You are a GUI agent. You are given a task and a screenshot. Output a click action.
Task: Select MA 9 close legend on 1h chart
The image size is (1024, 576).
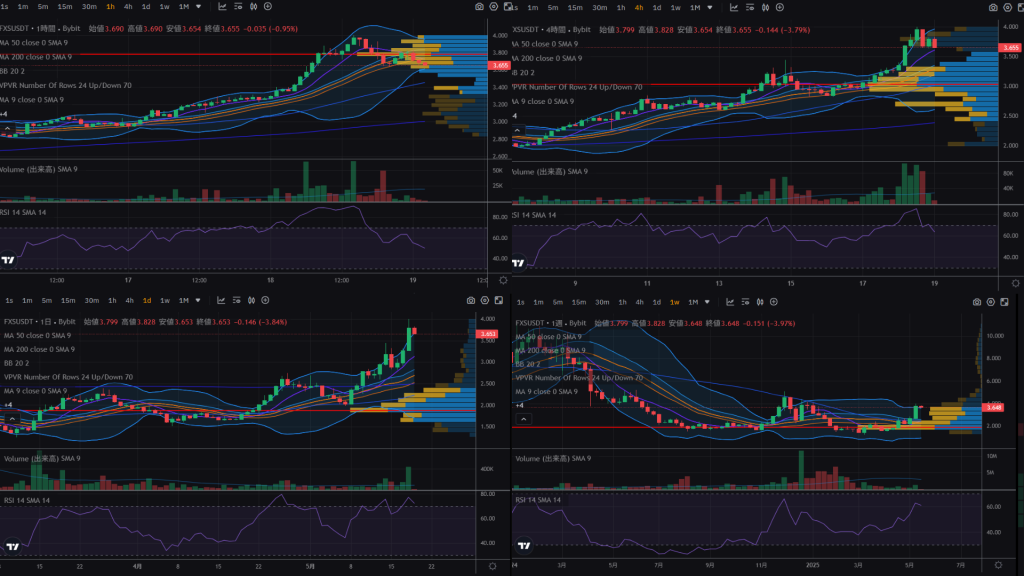(x=31, y=100)
